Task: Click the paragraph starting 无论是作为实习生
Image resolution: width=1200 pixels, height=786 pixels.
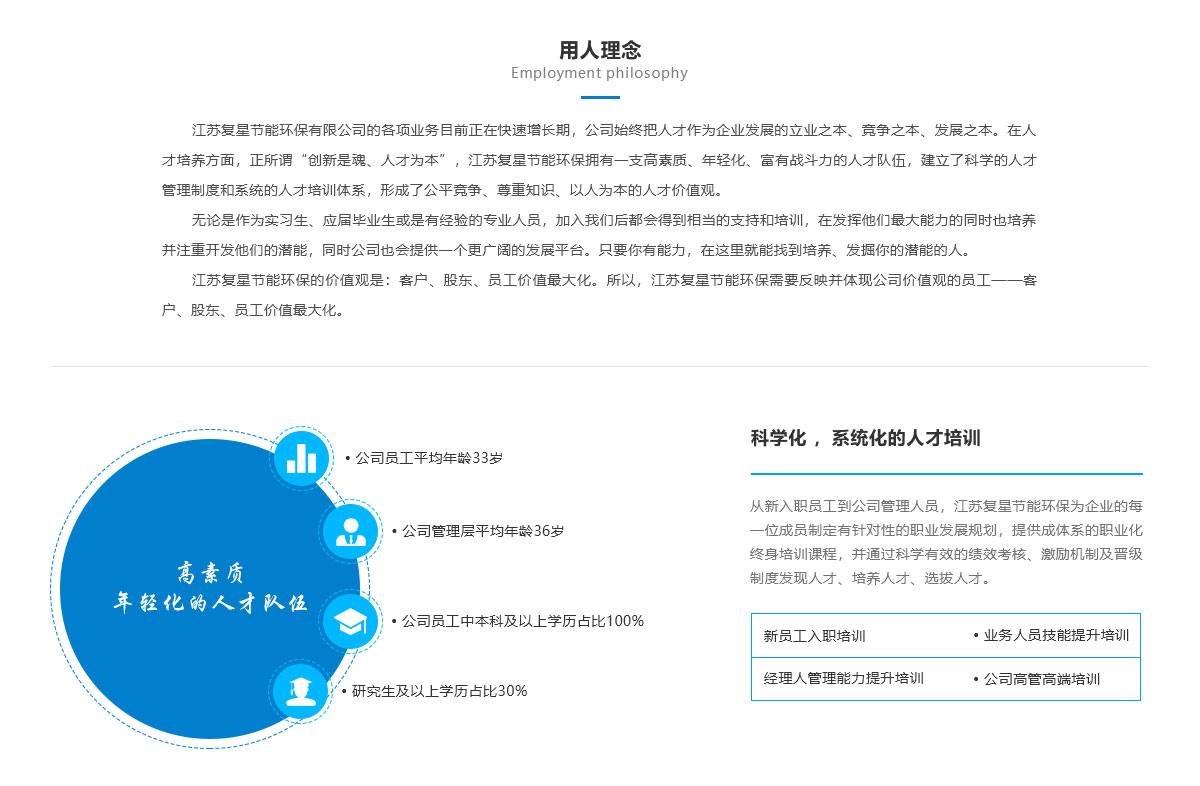Action: (600, 235)
